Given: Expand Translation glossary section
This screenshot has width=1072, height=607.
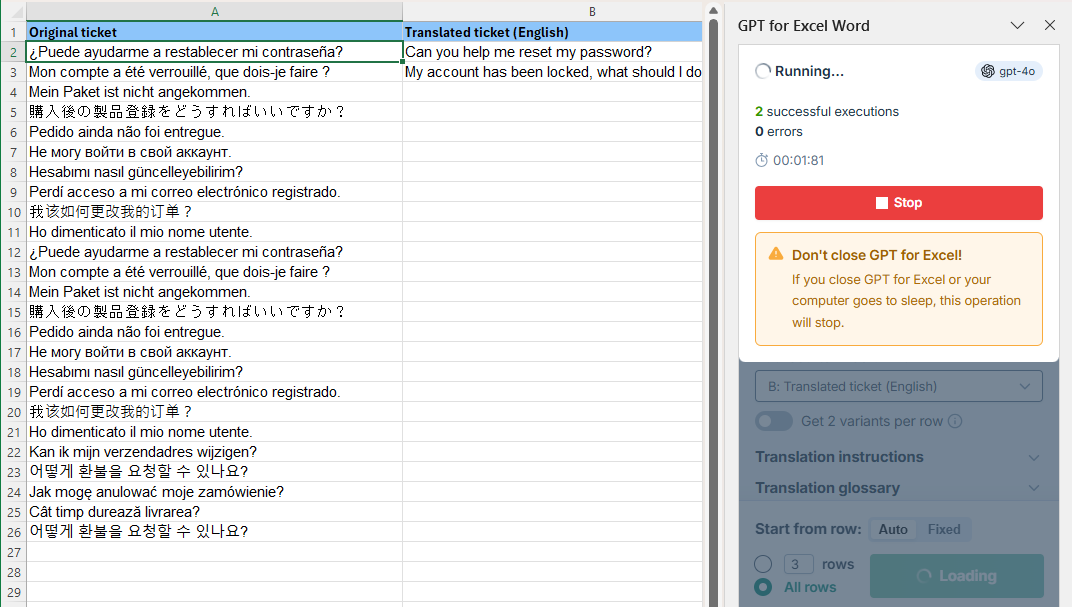Looking at the screenshot, I should click(898, 488).
